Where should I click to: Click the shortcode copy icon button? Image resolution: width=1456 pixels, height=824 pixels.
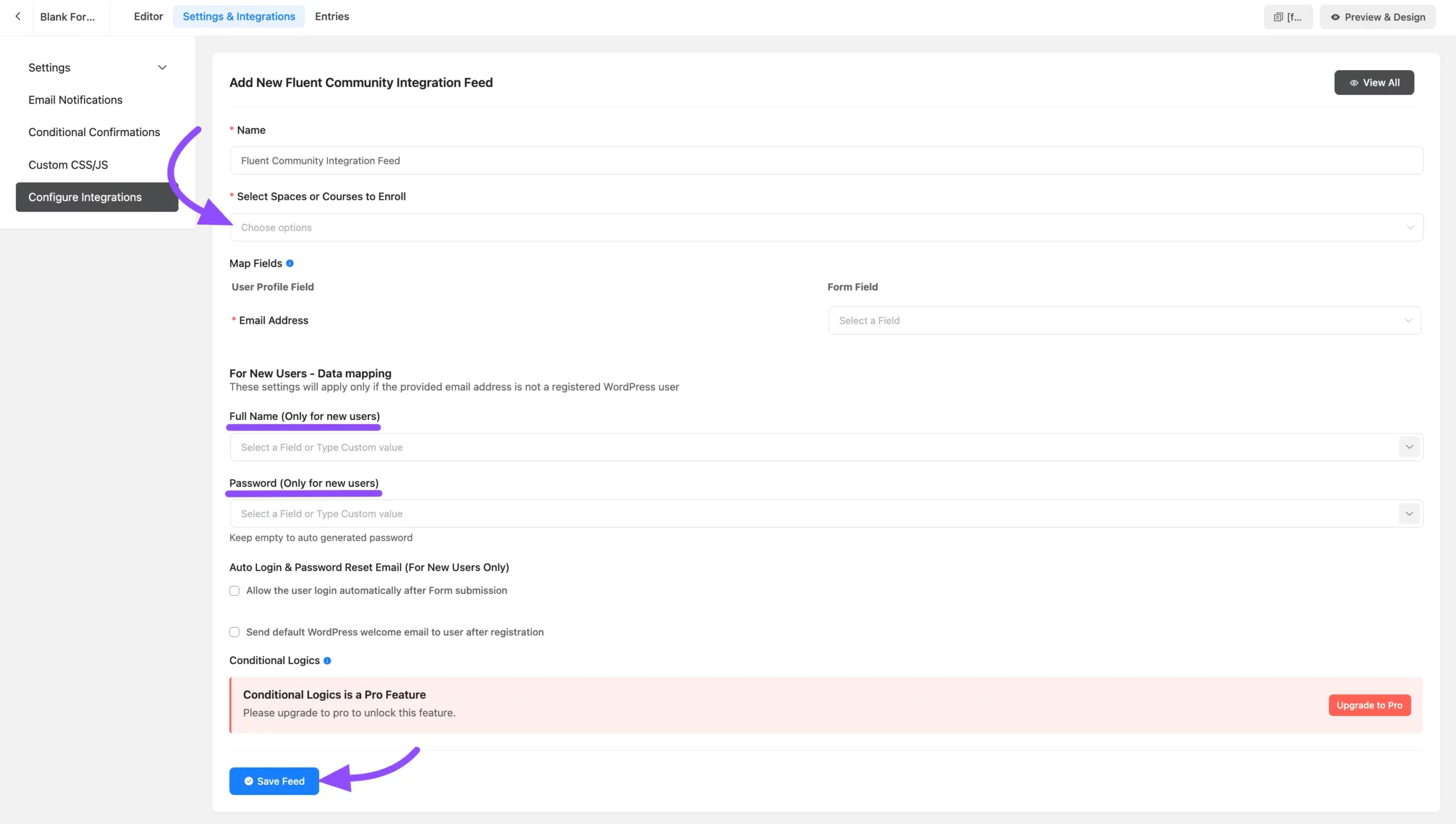click(1288, 17)
